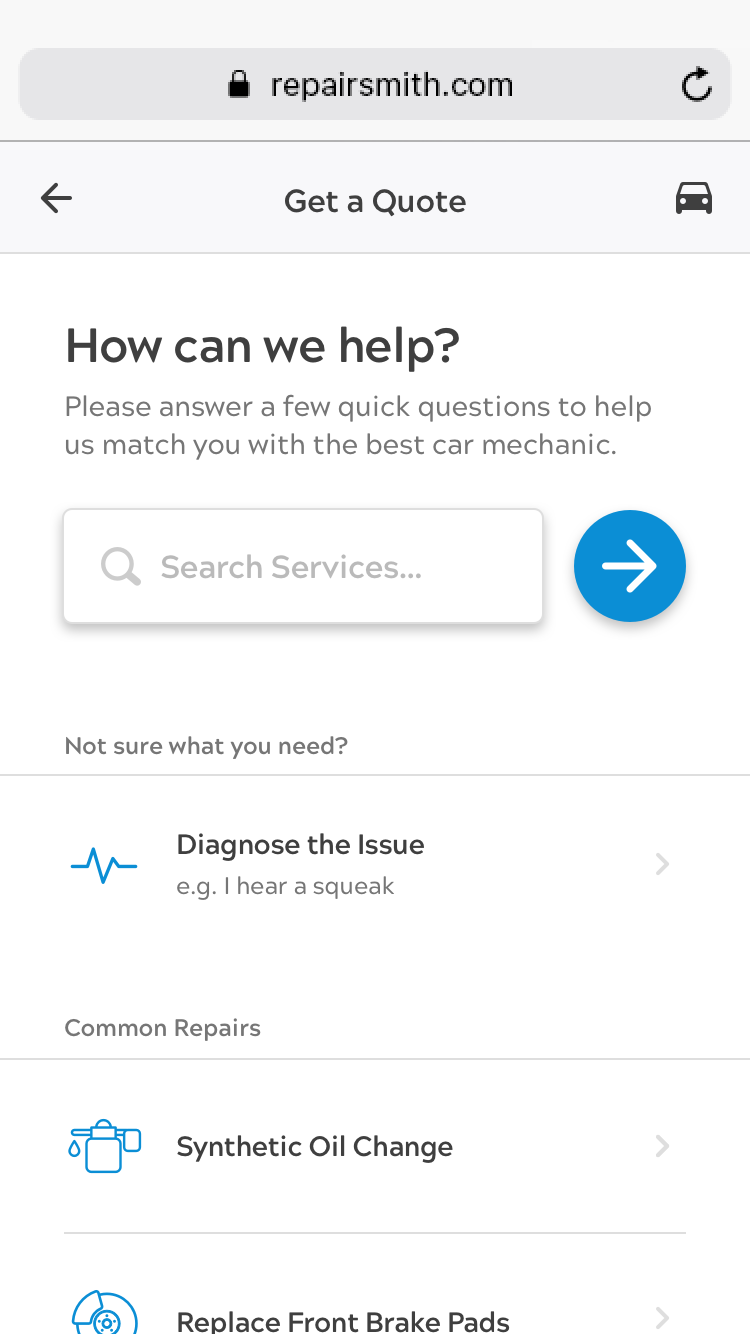Tap the How can we help heading
Image resolution: width=750 pixels, height=1334 pixels.
click(x=262, y=346)
